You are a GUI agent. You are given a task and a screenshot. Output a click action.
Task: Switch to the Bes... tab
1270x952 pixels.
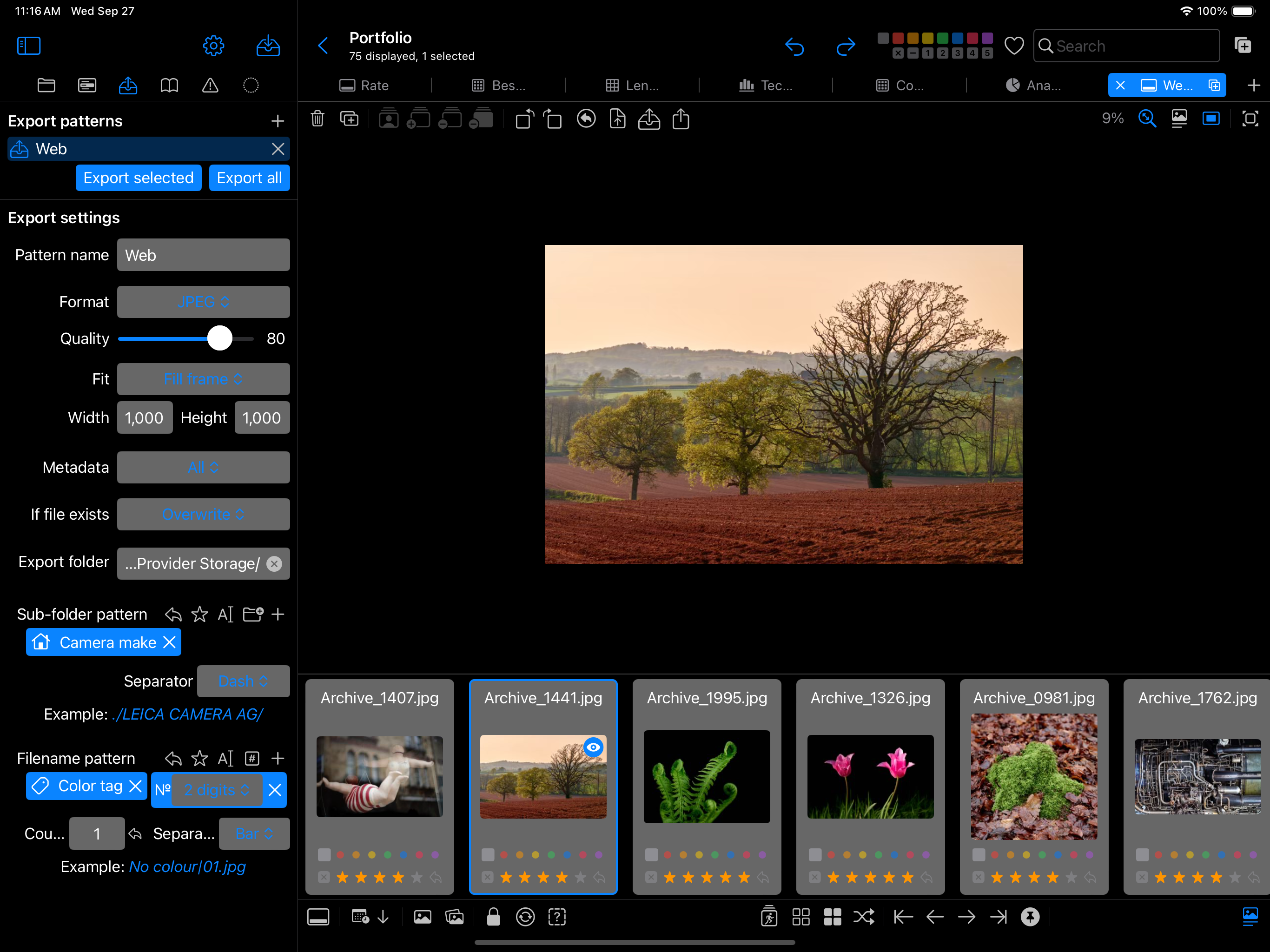coord(498,86)
